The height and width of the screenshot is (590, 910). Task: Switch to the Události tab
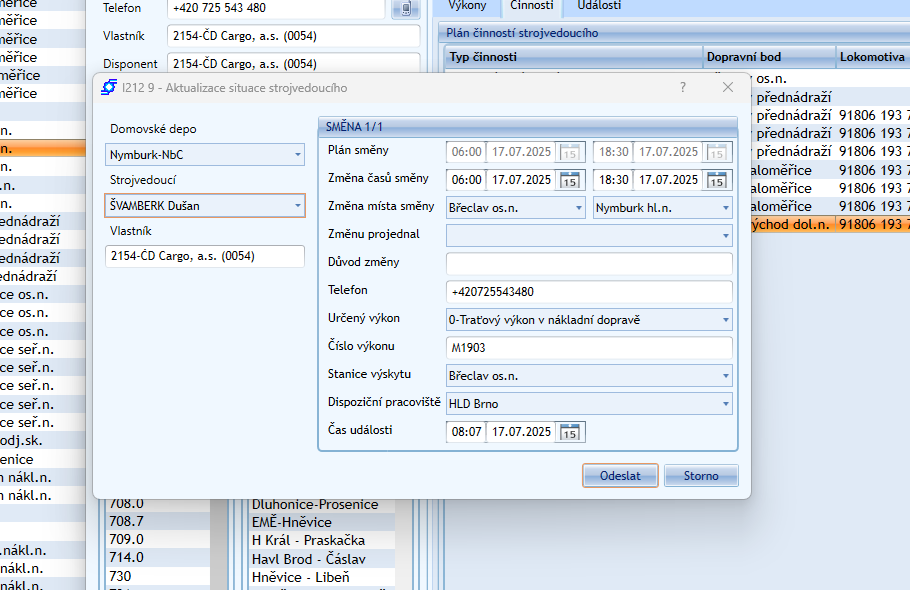599,6
